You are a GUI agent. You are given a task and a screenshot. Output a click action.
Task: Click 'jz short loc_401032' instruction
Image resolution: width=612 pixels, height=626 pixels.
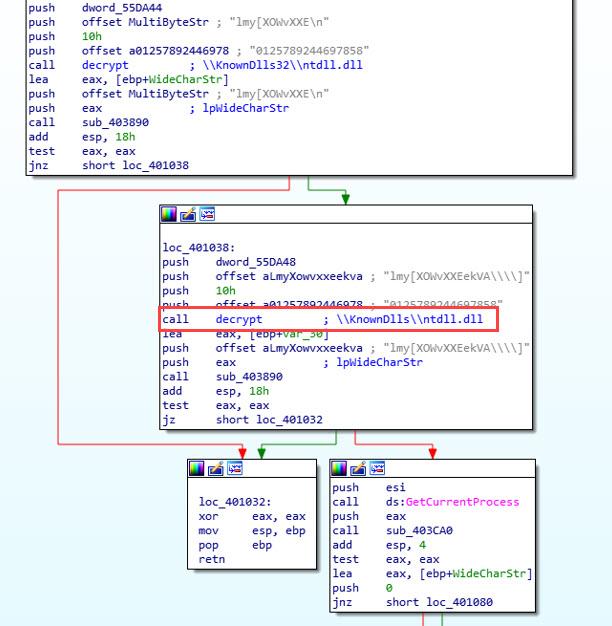tap(242, 420)
